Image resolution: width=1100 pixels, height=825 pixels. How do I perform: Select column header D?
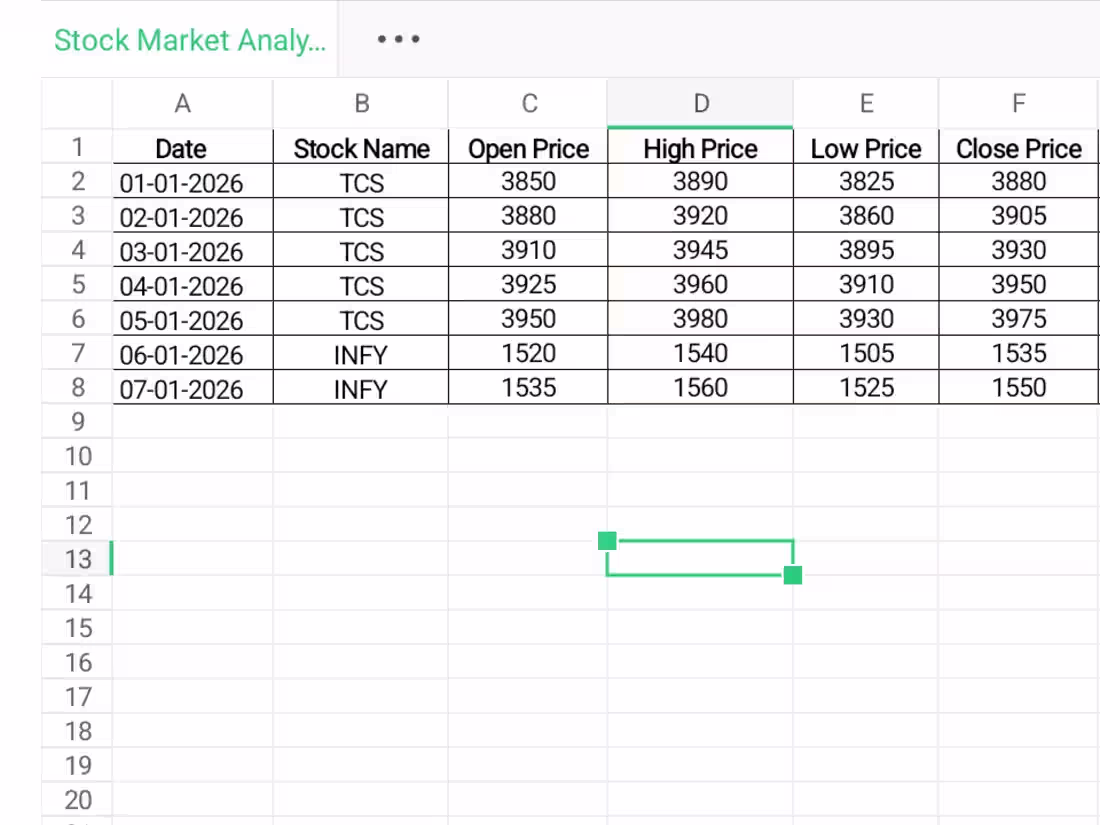(700, 103)
